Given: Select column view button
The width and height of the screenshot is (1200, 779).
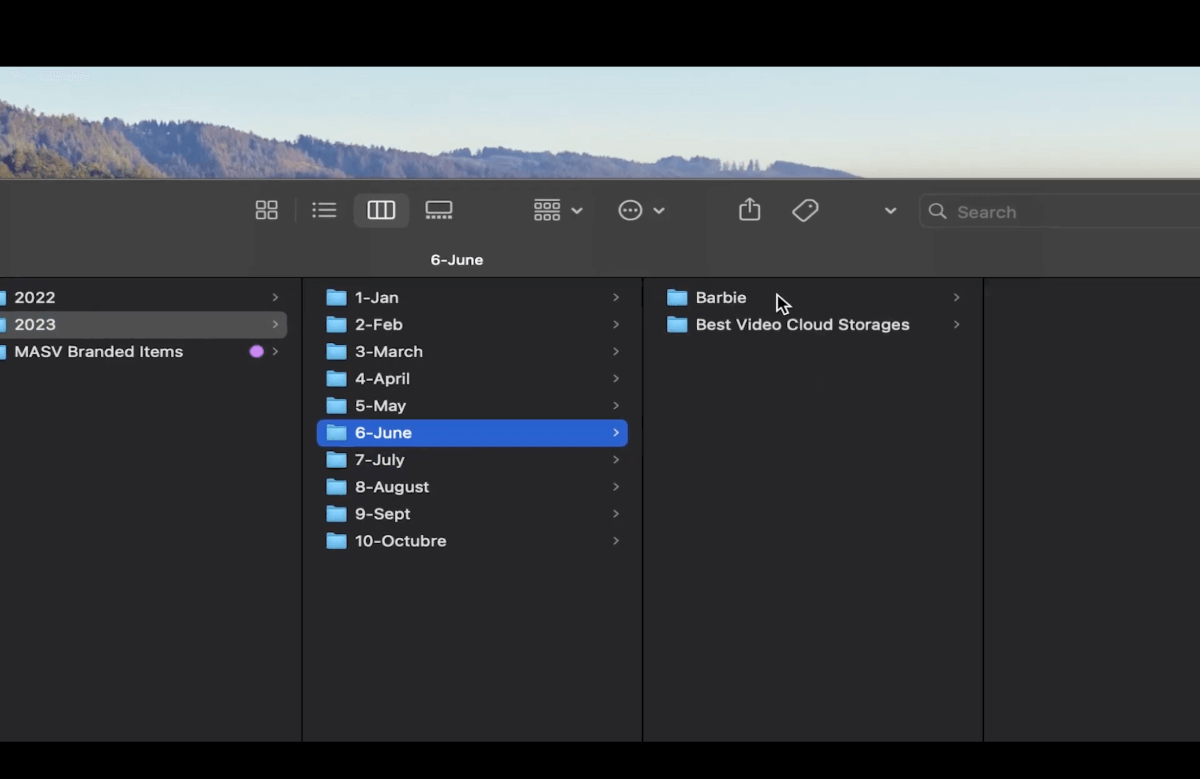Looking at the screenshot, I should pos(381,210).
